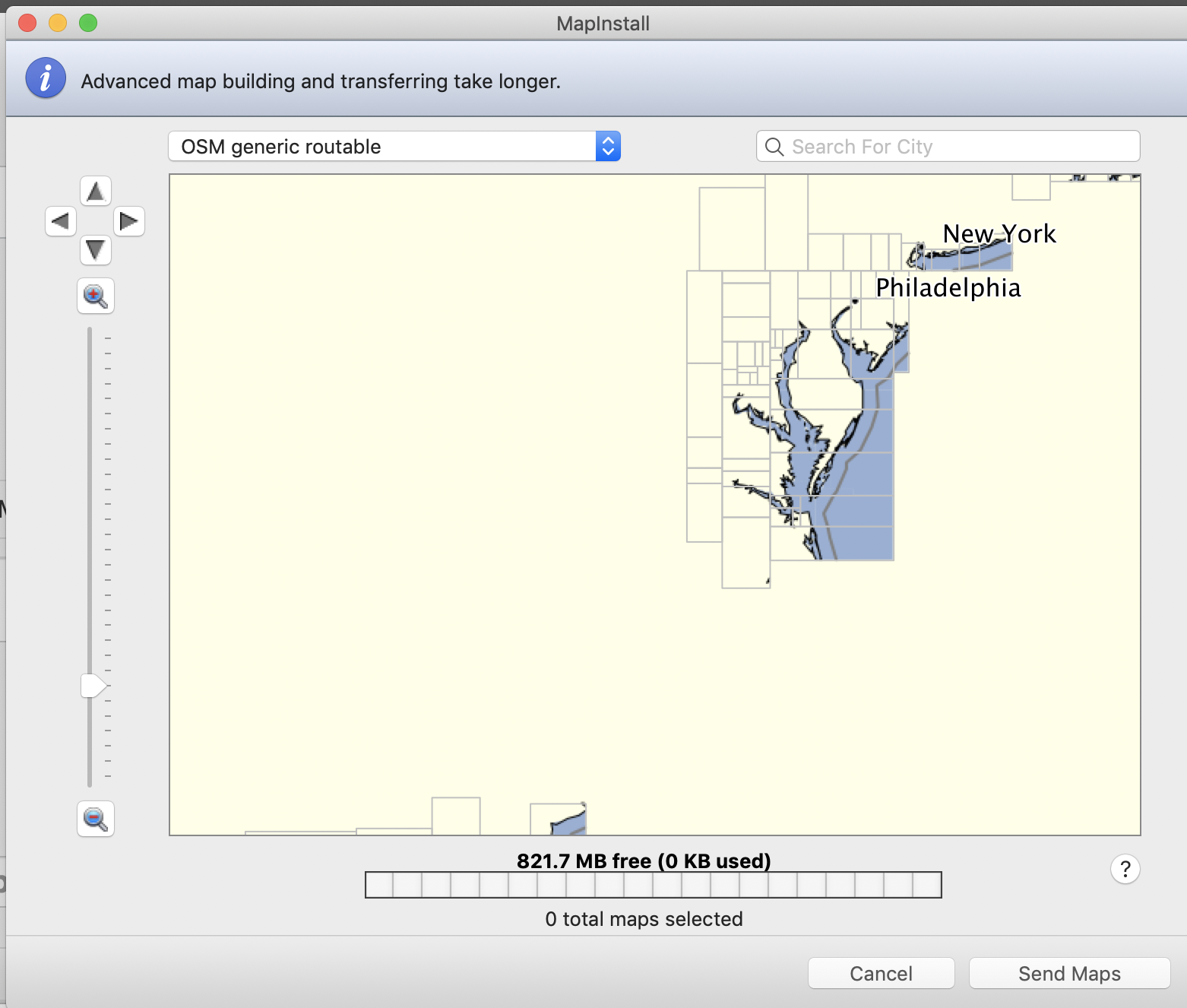Pan the map up with the arrow
Image resolution: width=1187 pixels, height=1008 pixels.
pyautogui.click(x=96, y=192)
